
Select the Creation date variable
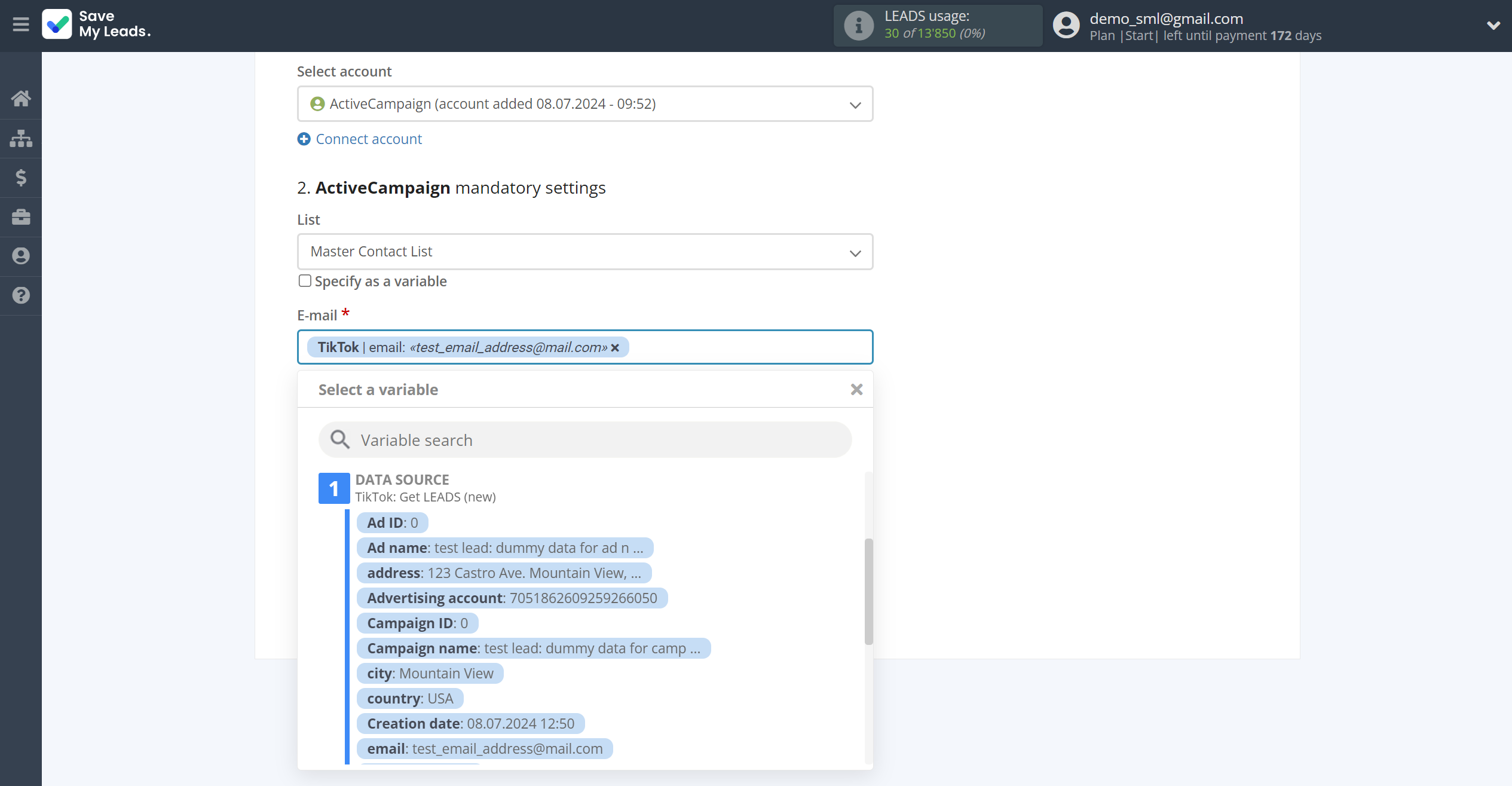pos(470,724)
